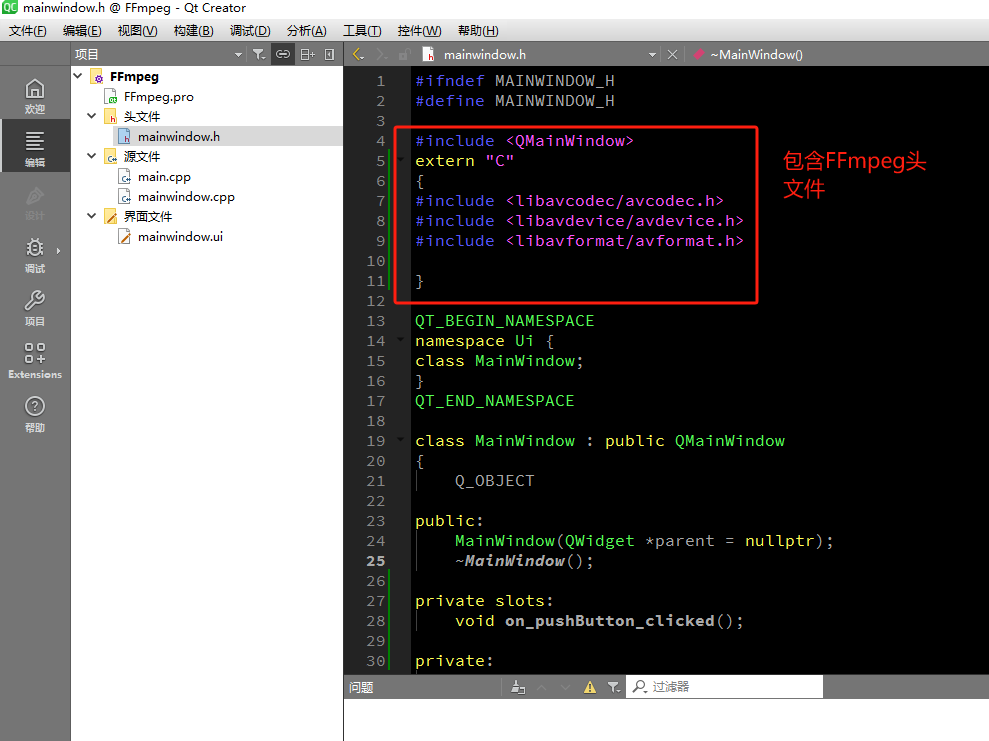Image resolution: width=989 pixels, height=741 pixels.
Task: Go back with the yellow arrow
Action: tap(358, 55)
